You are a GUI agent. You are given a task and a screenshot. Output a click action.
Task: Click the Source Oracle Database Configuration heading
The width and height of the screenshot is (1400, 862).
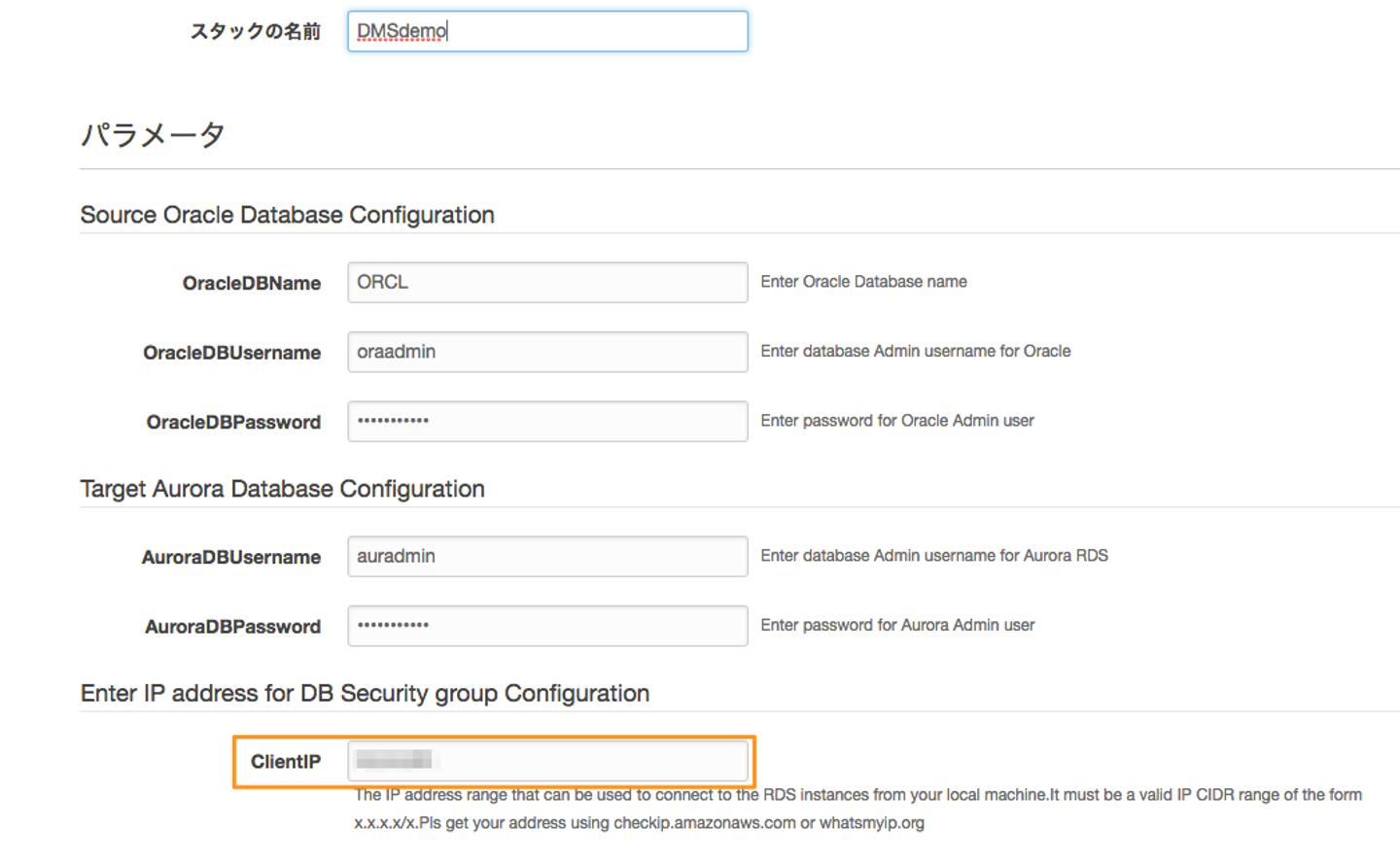point(287,215)
